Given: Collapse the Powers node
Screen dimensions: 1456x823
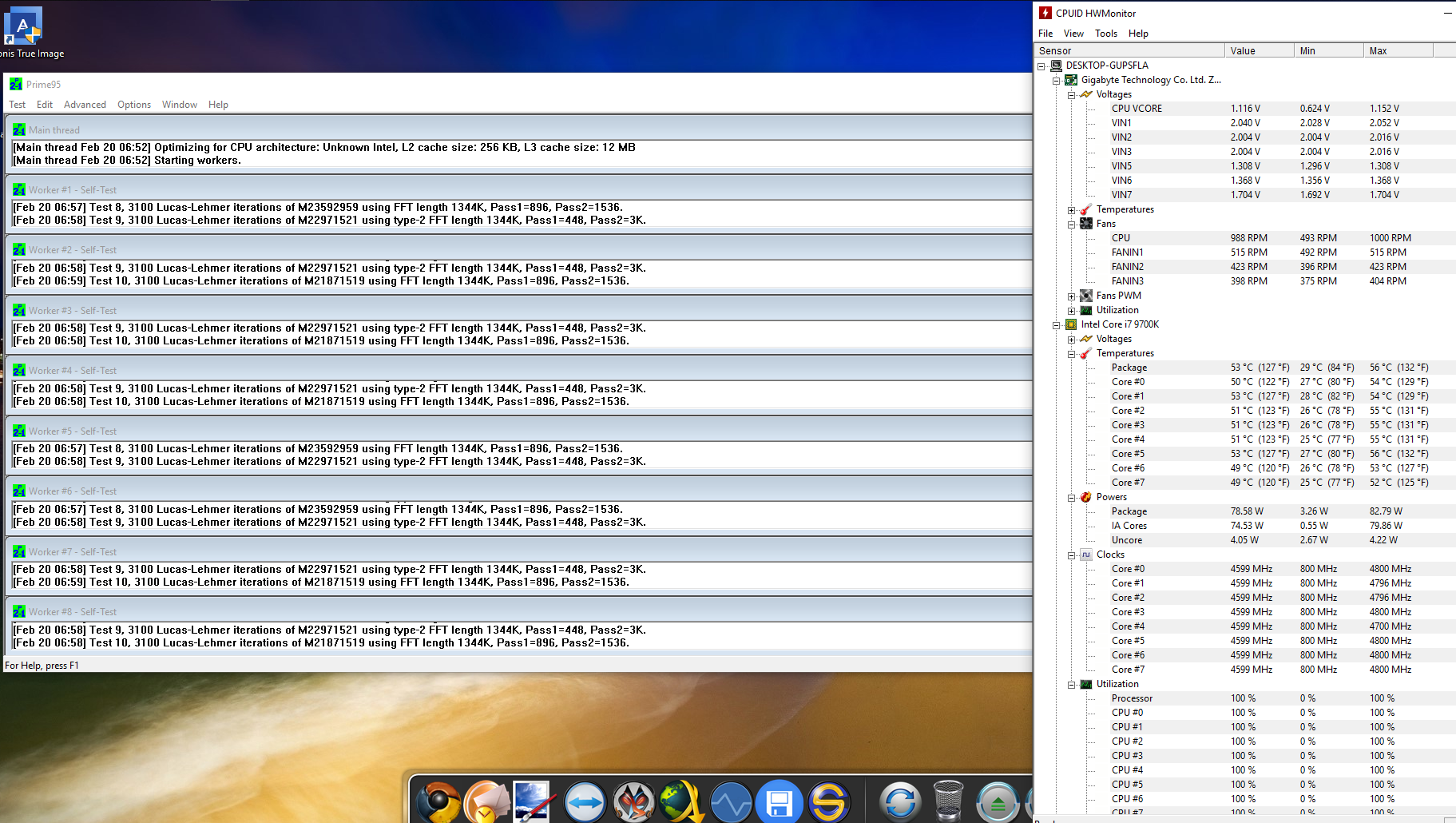Looking at the screenshot, I should click(1072, 498).
